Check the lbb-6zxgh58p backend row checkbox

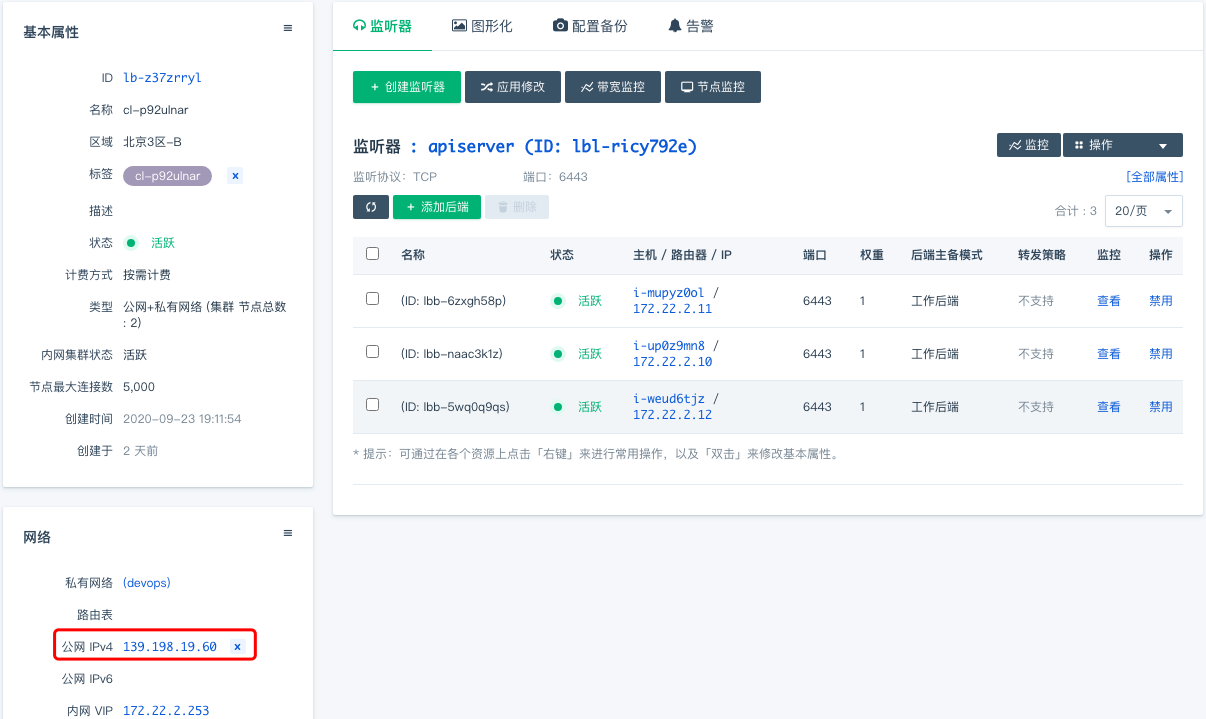(x=373, y=299)
